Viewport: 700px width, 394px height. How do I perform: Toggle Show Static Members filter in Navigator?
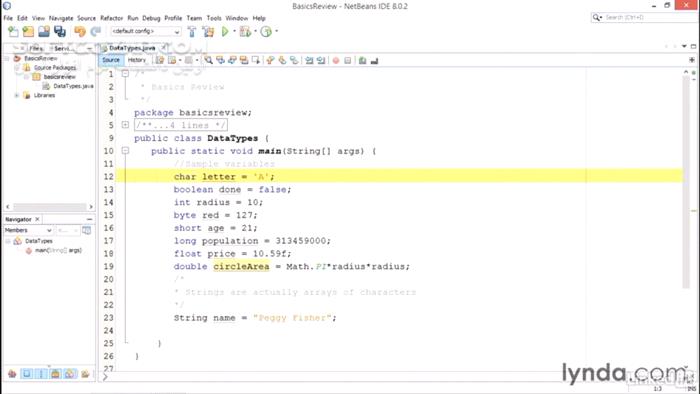point(41,374)
